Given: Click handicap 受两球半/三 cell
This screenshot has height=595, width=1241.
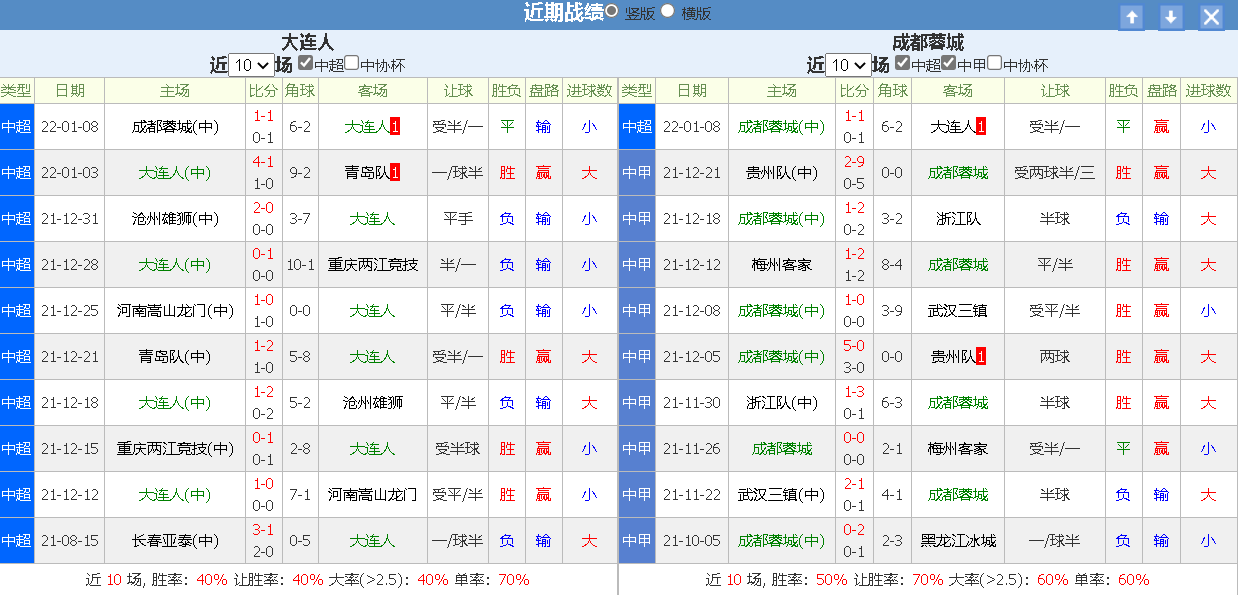Looking at the screenshot, I should pyautogui.click(x=1054, y=173).
